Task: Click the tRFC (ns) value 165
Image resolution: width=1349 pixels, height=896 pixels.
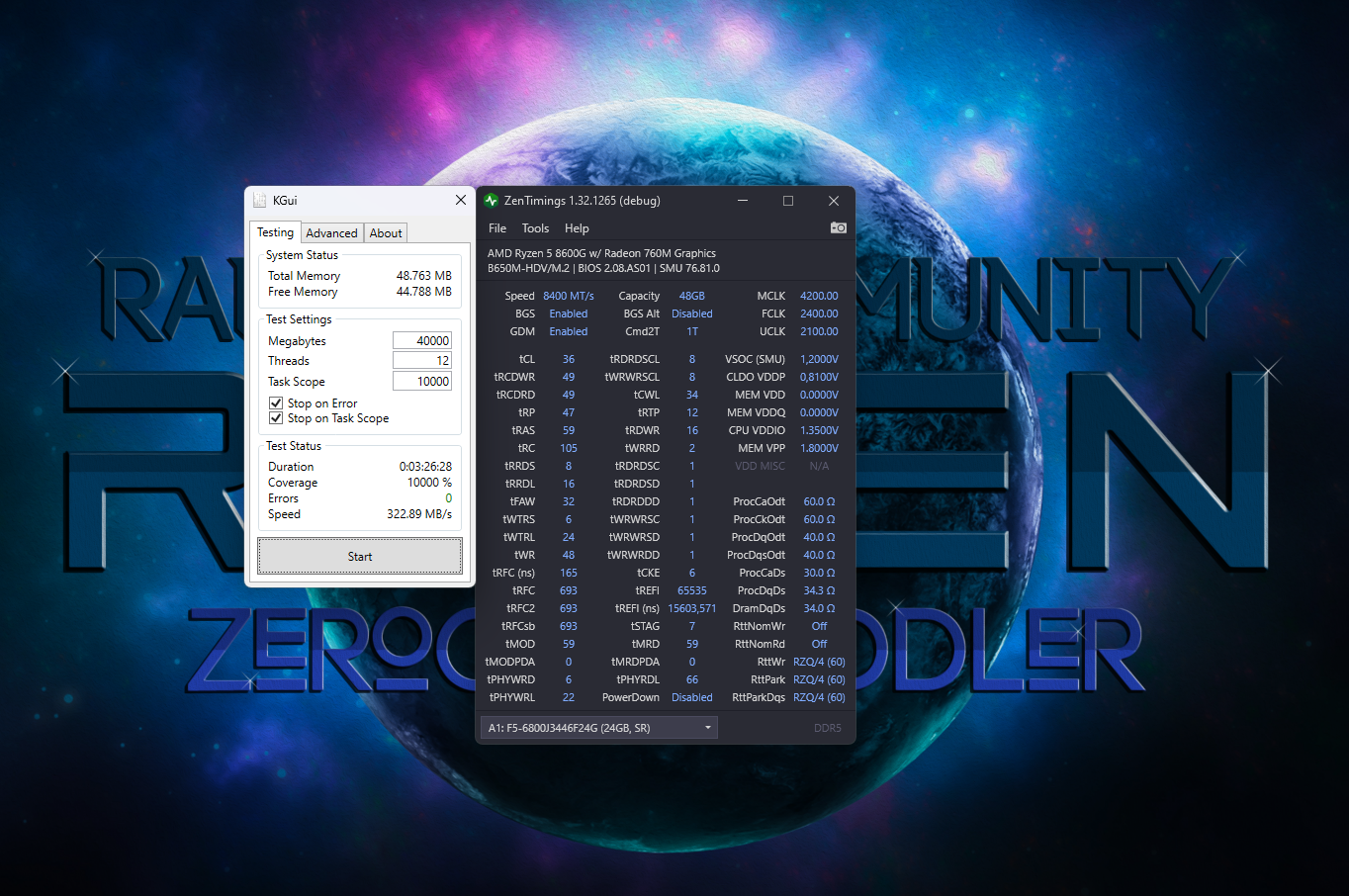Action: [569, 573]
